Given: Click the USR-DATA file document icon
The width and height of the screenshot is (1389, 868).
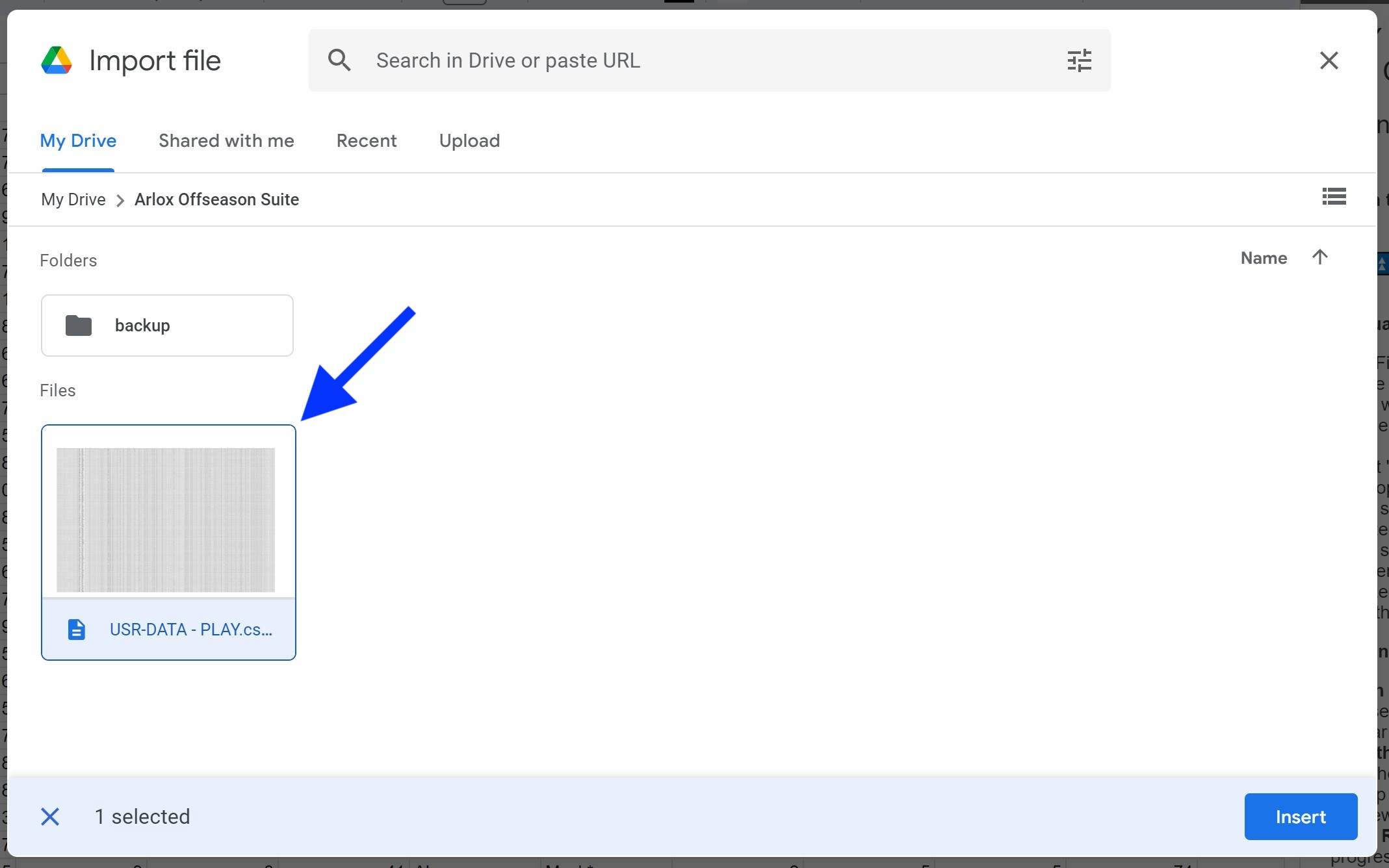Looking at the screenshot, I should pyautogui.click(x=77, y=630).
